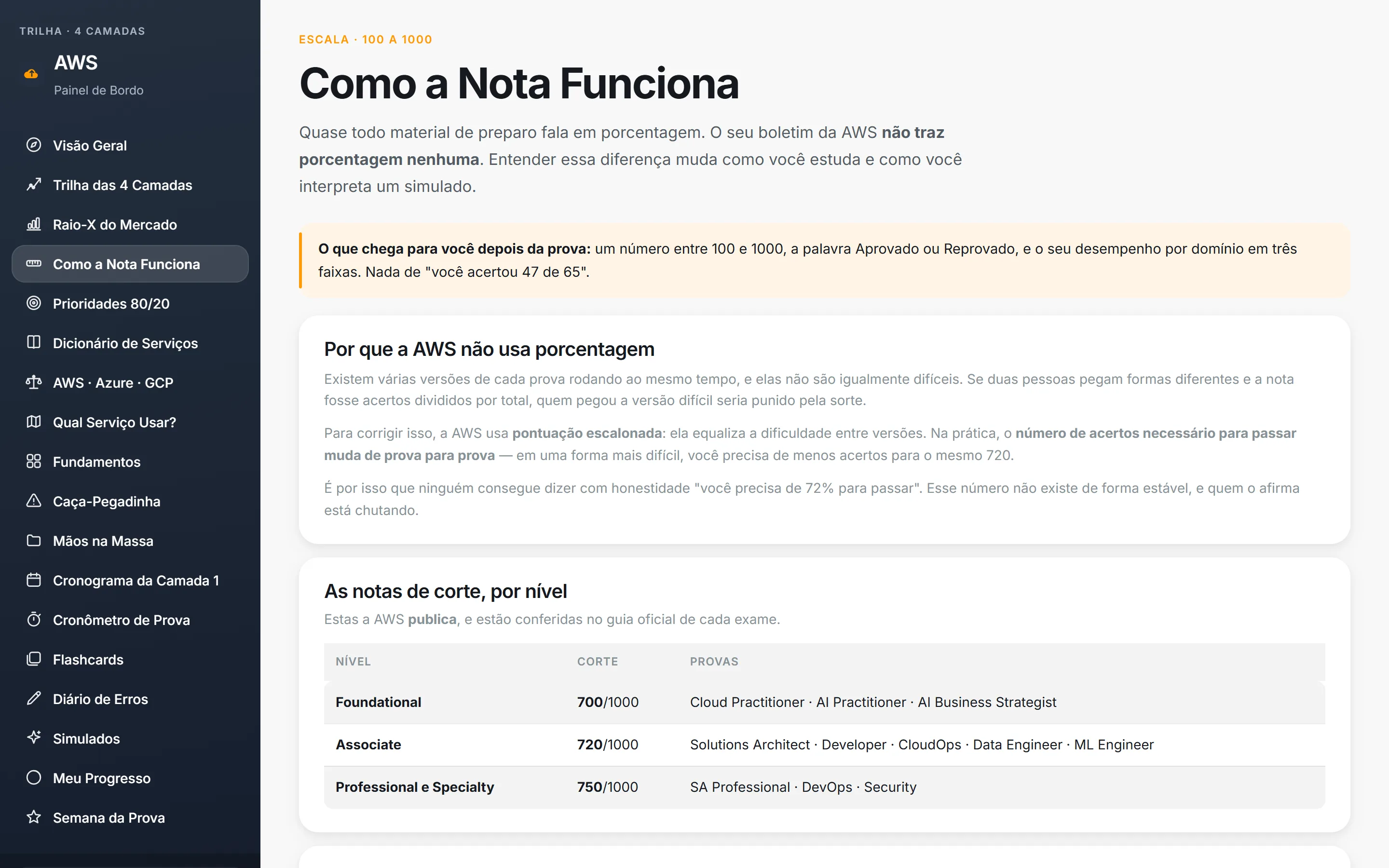Click the orange AWS cloud logo icon
The width and height of the screenshot is (1389, 868).
31,73
